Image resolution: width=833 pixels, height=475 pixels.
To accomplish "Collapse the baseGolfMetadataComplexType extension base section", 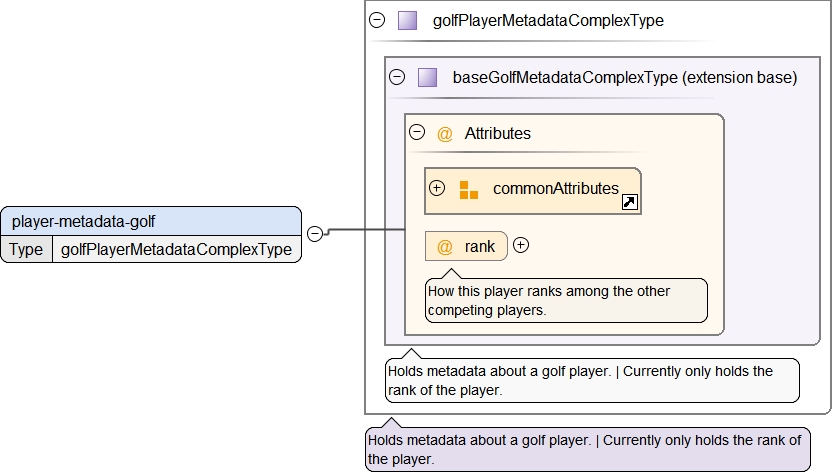I will pyautogui.click(x=397, y=77).
